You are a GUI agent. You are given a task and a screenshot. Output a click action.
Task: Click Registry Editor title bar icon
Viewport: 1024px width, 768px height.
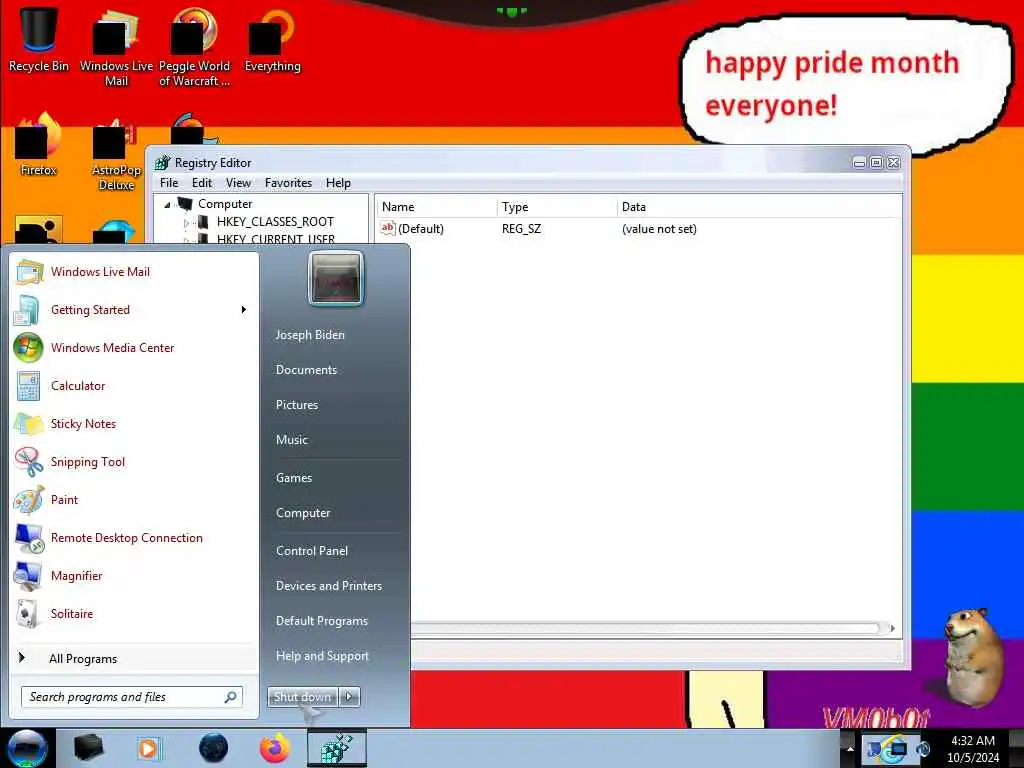click(162, 163)
